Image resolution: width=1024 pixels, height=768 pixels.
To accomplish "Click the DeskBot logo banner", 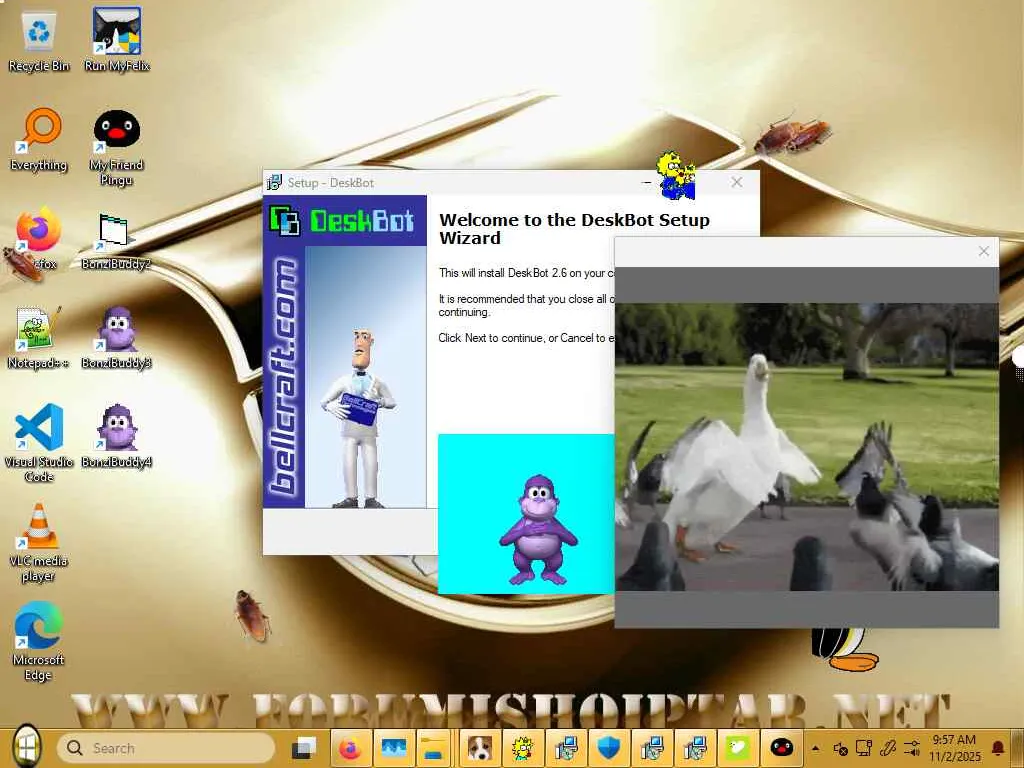I will 345,221.
